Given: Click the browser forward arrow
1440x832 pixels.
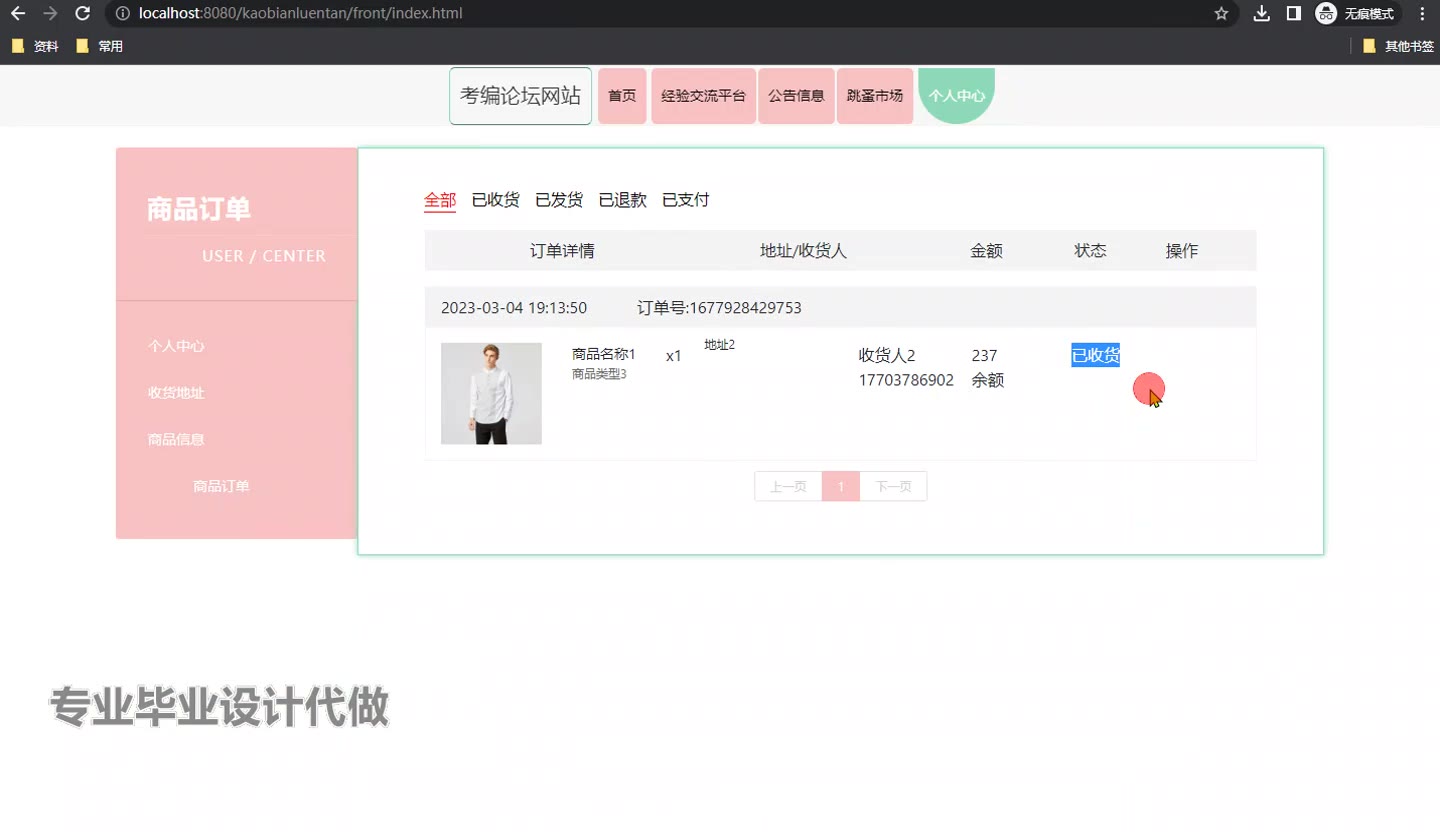Looking at the screenshot, I should pyautogui.click(x=51, y=14).
